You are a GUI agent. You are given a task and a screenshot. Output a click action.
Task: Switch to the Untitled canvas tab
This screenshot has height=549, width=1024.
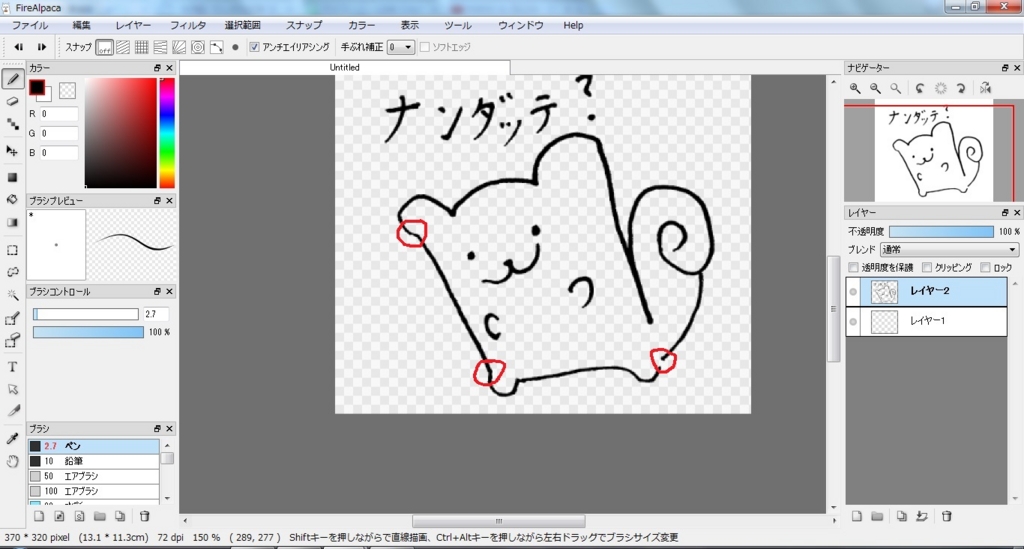345,67
